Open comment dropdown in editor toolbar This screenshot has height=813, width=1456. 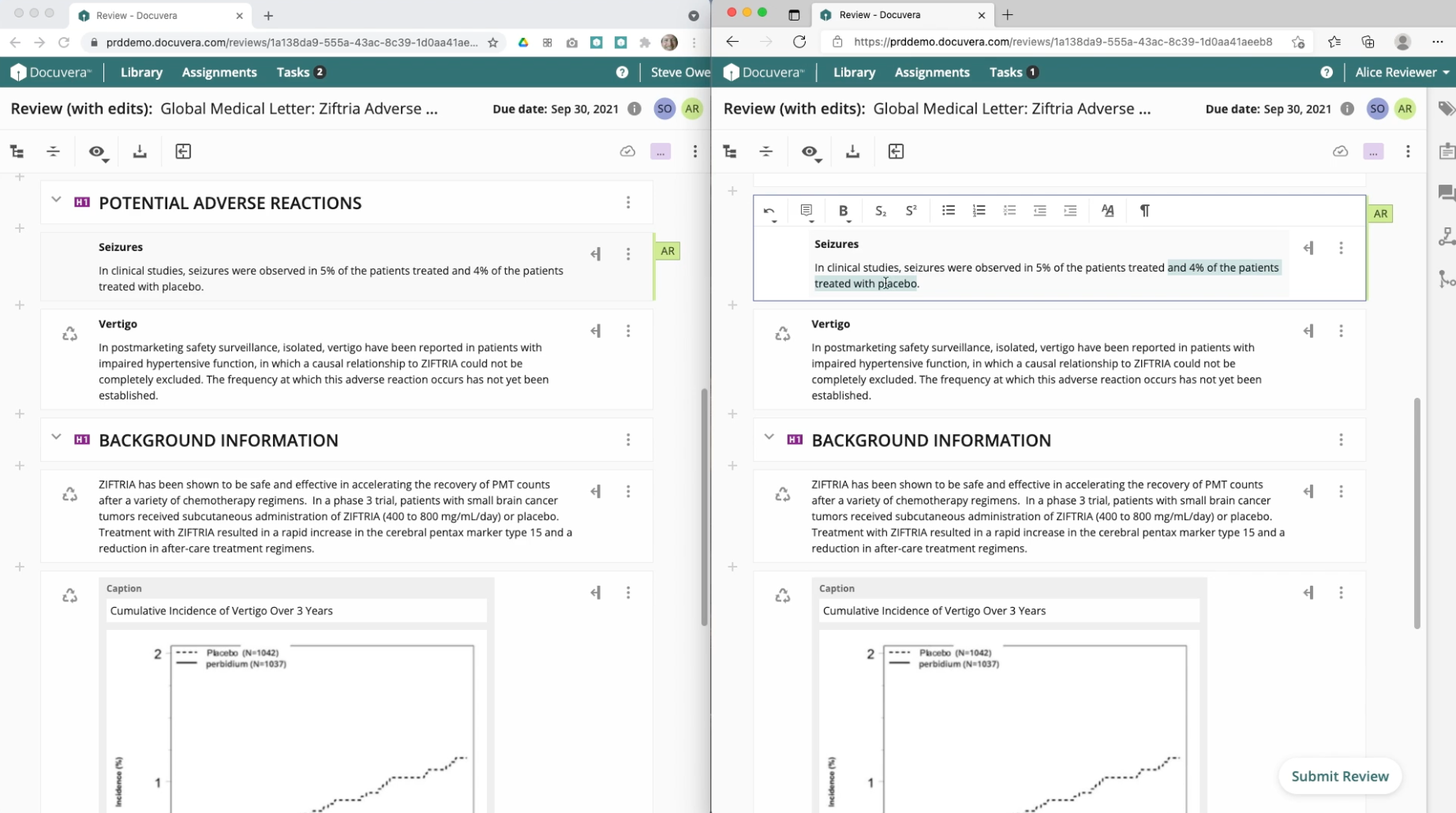pos(807,211)
